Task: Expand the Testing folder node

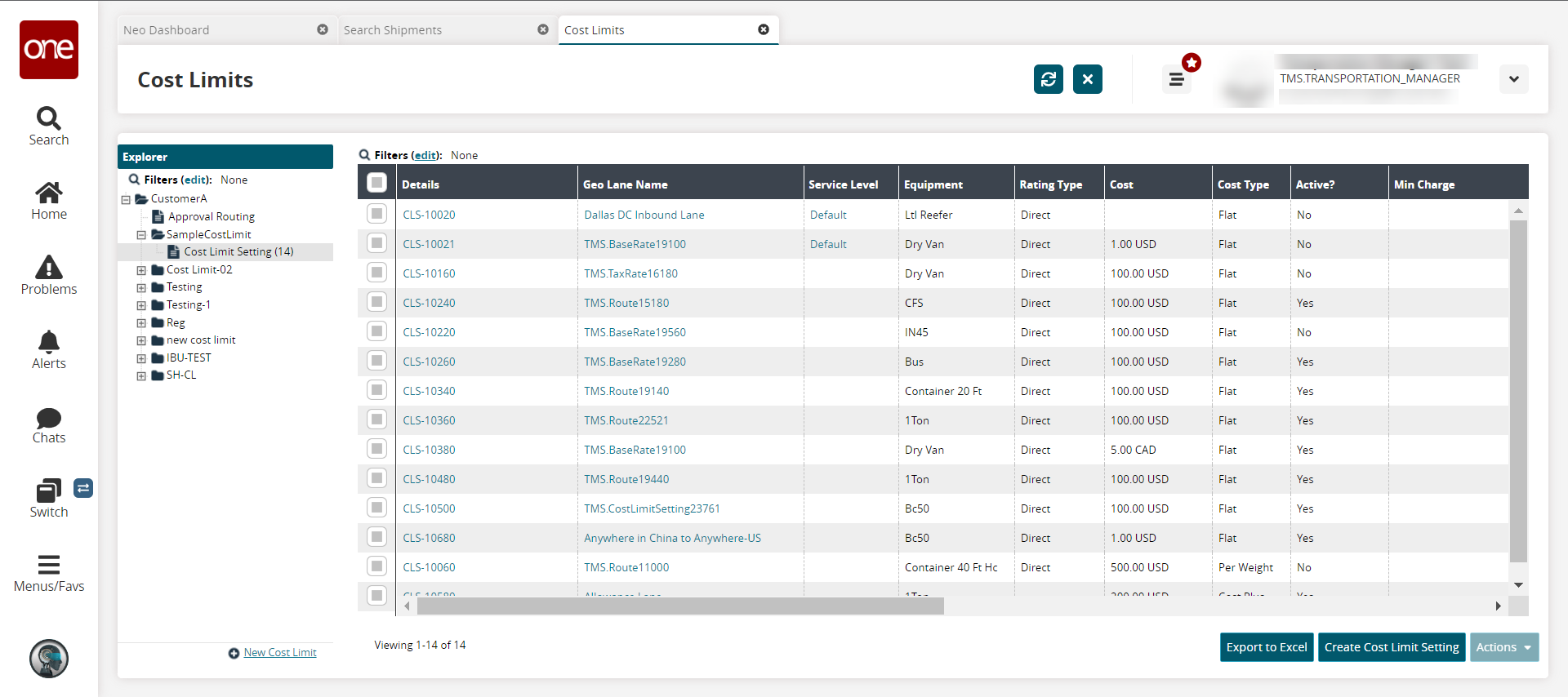Action: [141, 288]
